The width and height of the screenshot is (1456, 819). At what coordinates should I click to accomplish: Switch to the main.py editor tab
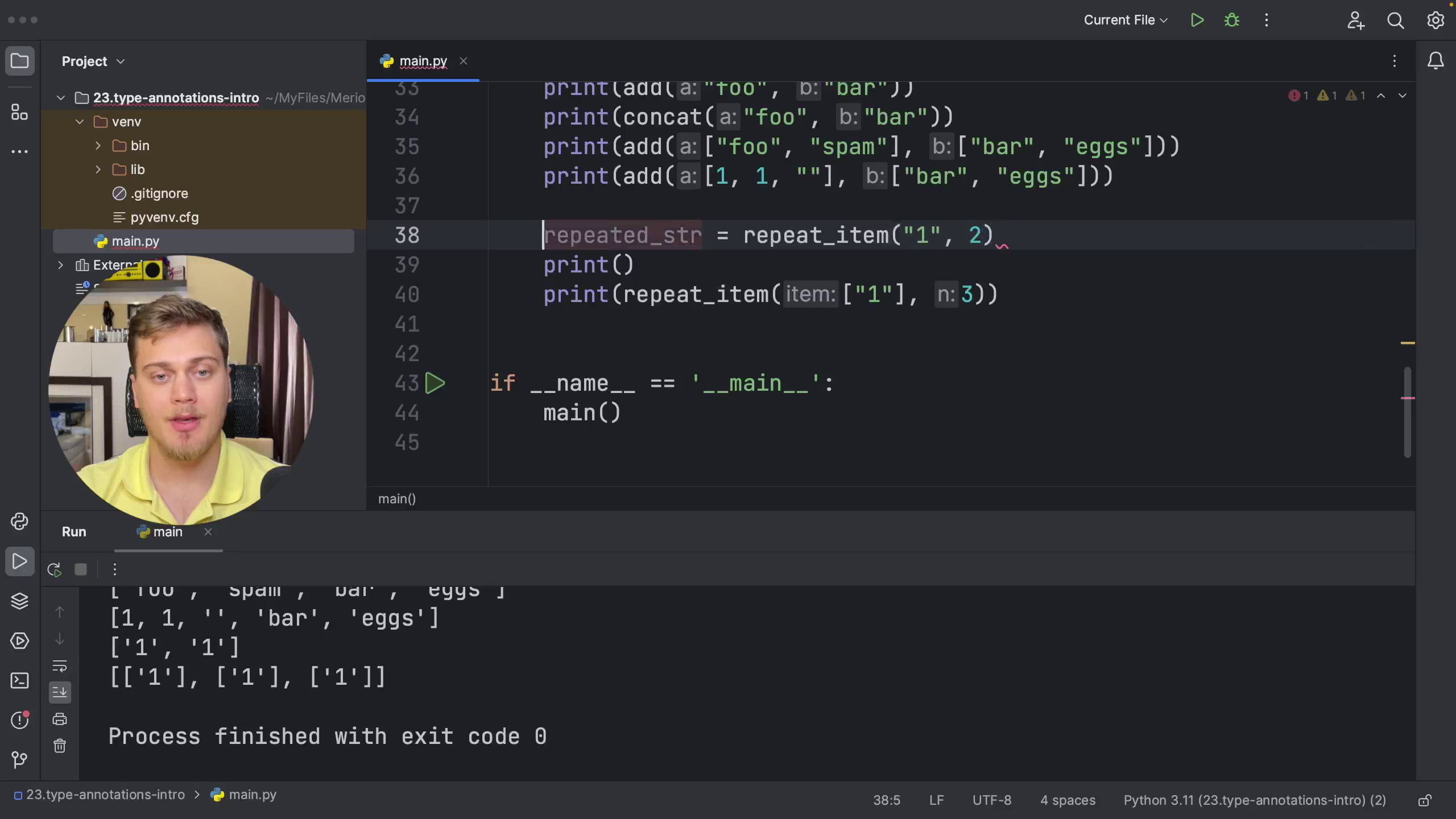tap(423, 61)
